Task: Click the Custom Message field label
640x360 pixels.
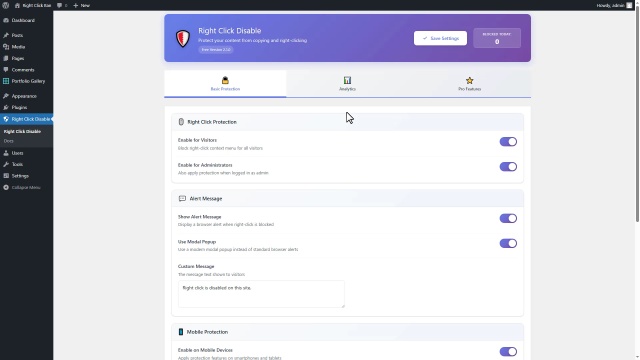Action: [x=196, y=266]
